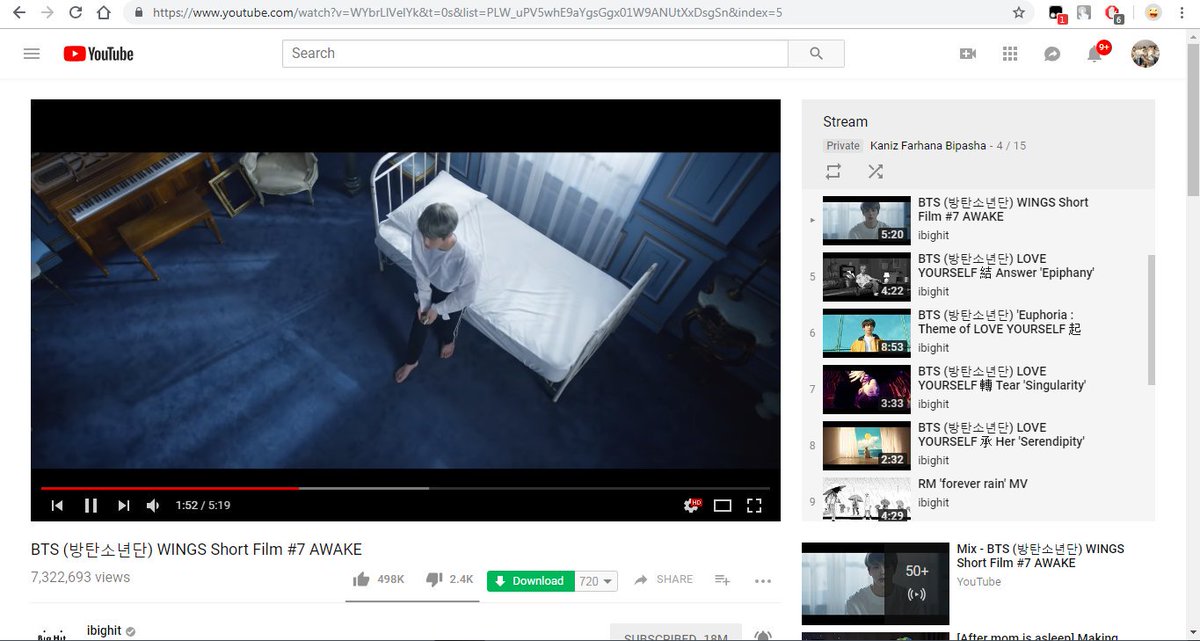Play RM 'forever rain' MV
The height and width of the screenshot is (641, 1200).
pos(978,497)
